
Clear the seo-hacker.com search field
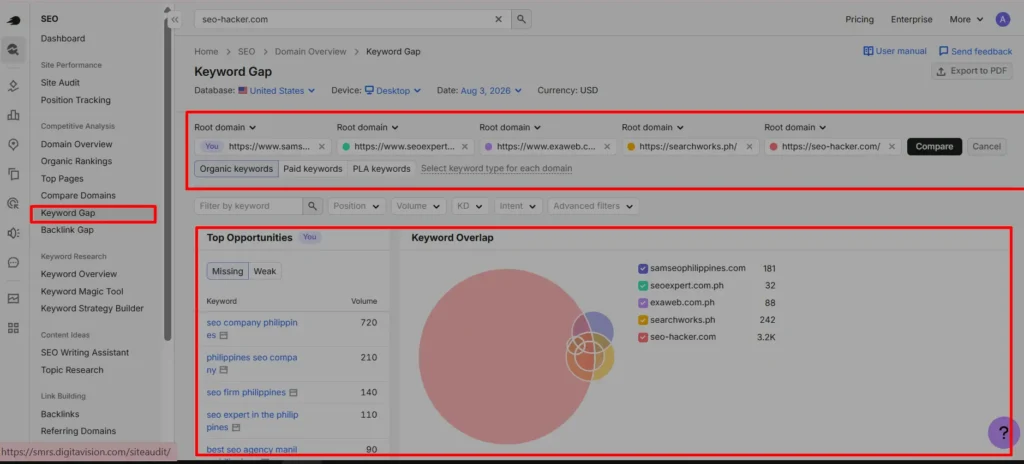[498, 20]
